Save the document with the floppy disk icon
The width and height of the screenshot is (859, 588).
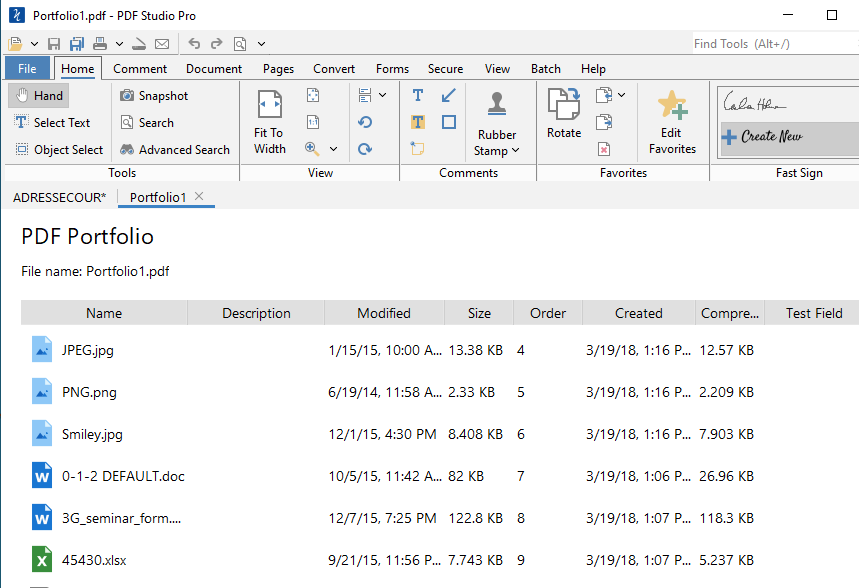pos(54,44)
